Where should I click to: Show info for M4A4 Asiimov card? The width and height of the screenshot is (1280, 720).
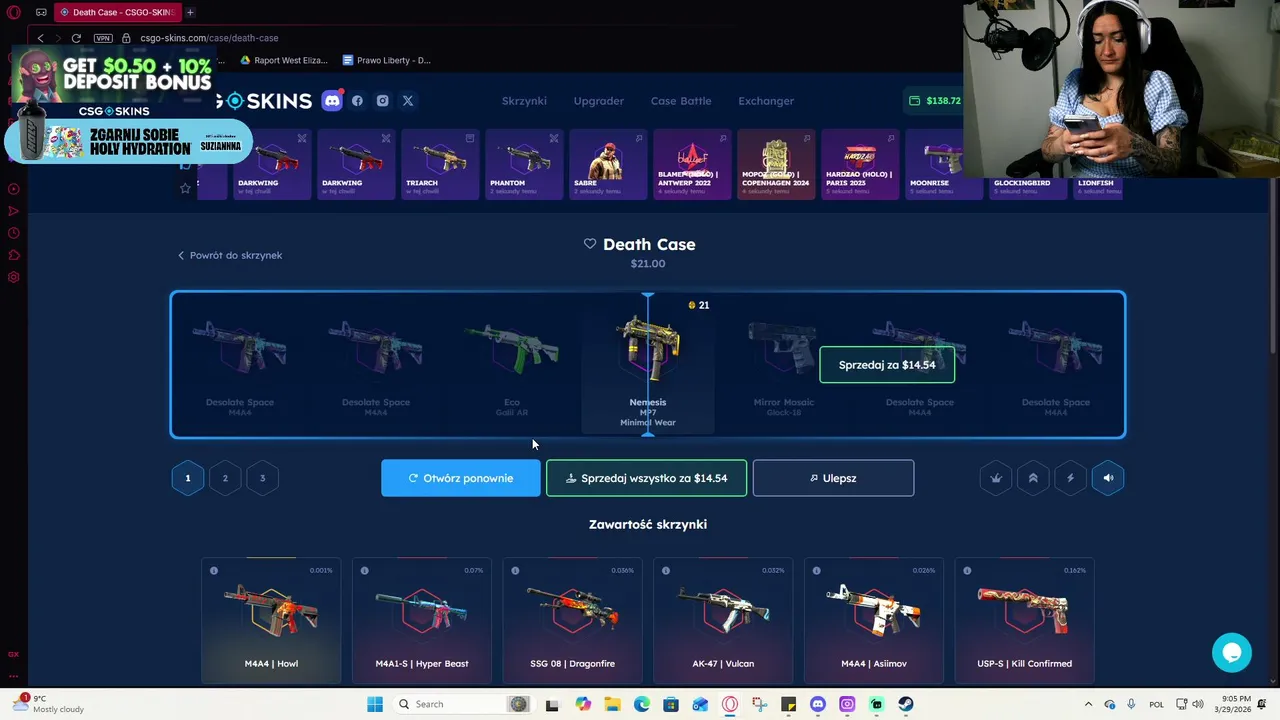[817, 570]
